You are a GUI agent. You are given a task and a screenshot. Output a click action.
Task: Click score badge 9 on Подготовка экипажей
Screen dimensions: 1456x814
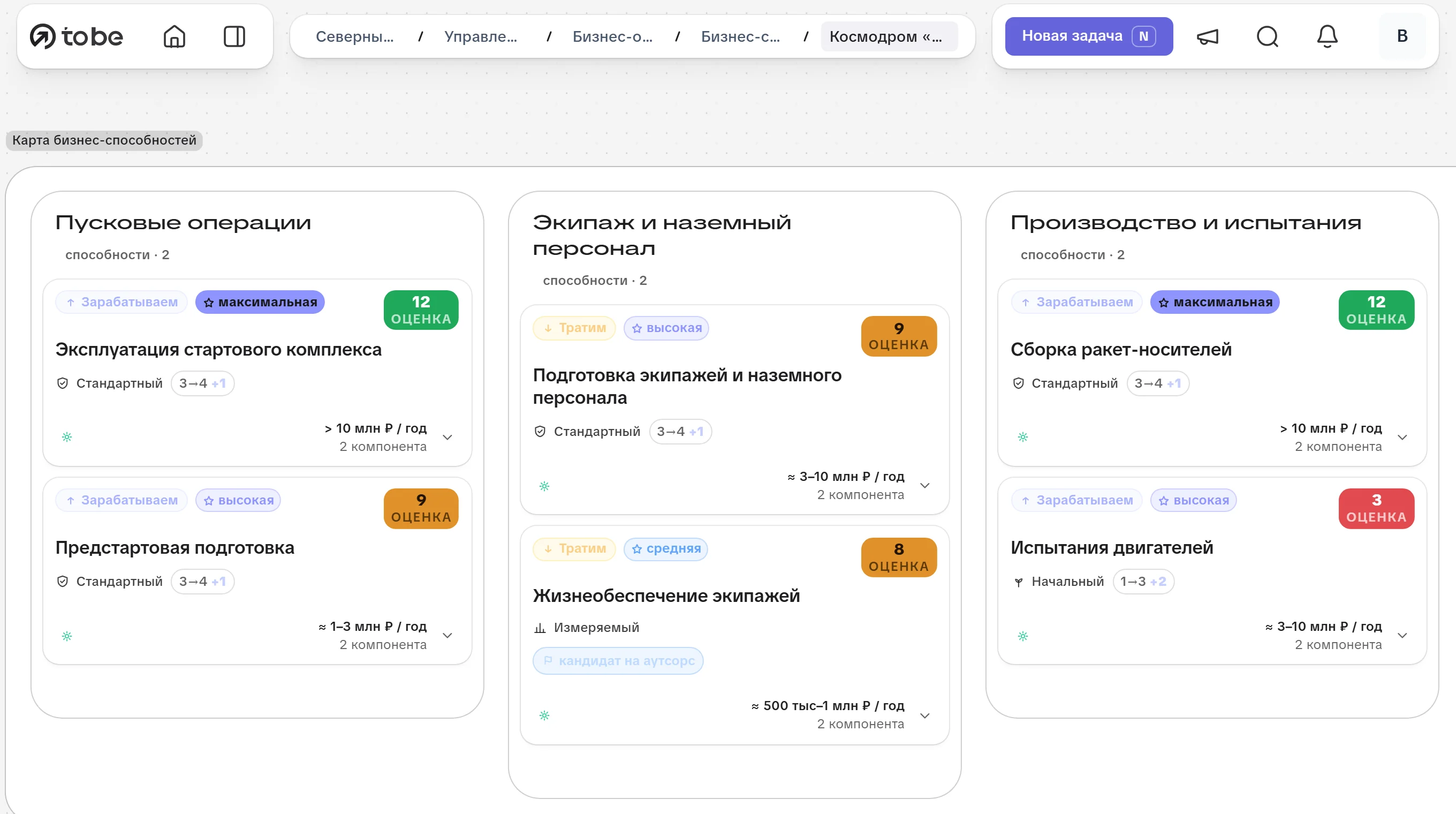(899, 336)
